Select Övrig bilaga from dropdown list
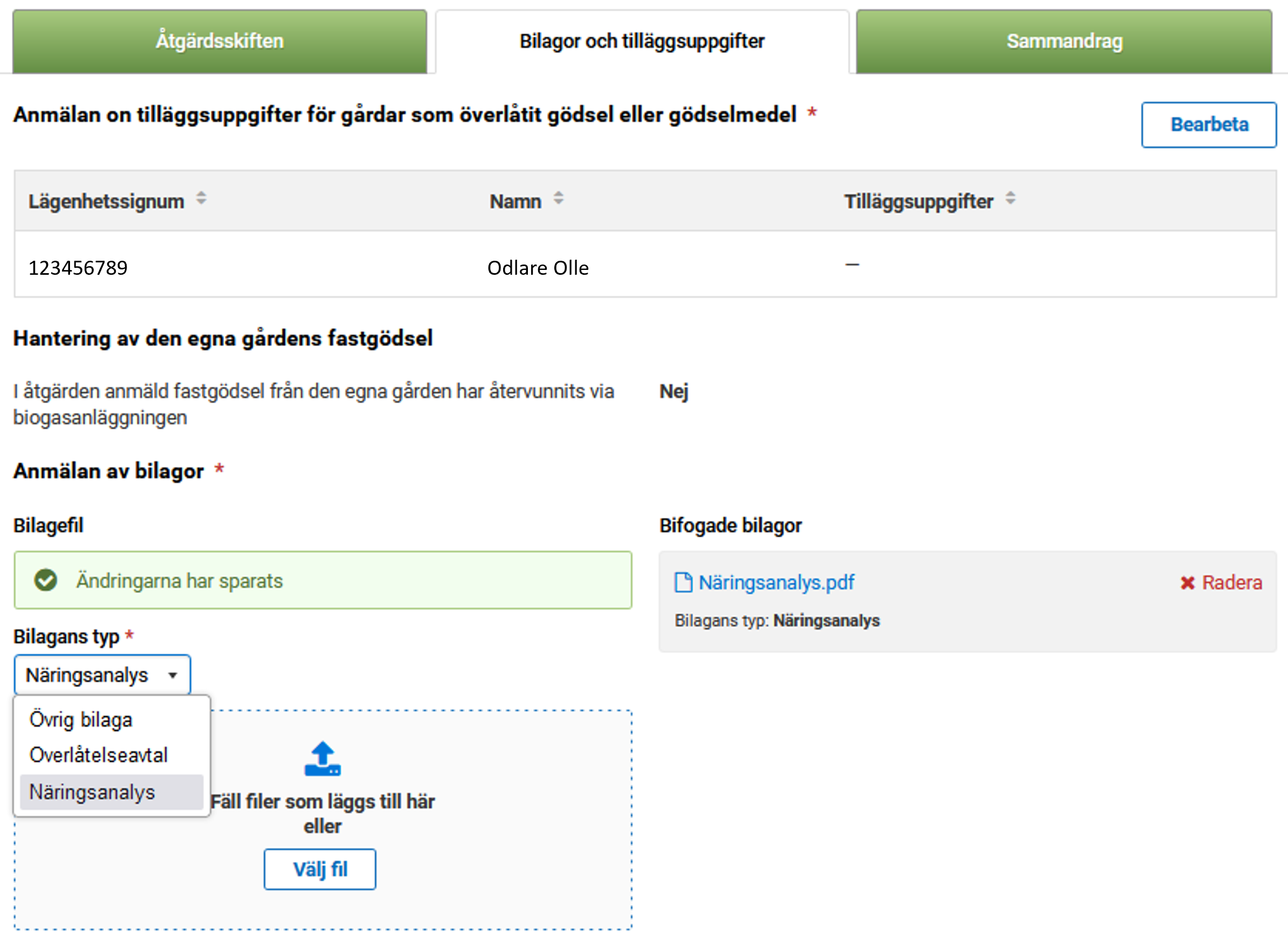Screen dimensions: 1288x938 coord(81,720)
